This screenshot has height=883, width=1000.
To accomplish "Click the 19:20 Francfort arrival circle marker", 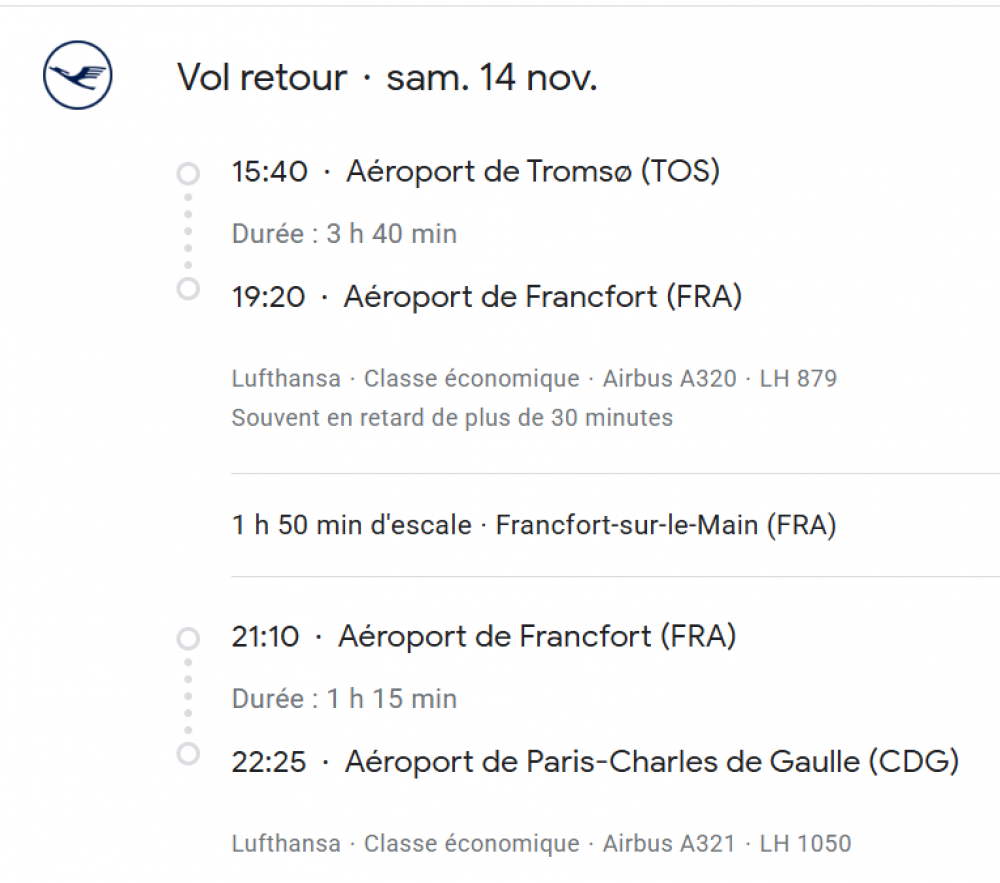I will 188,289.
